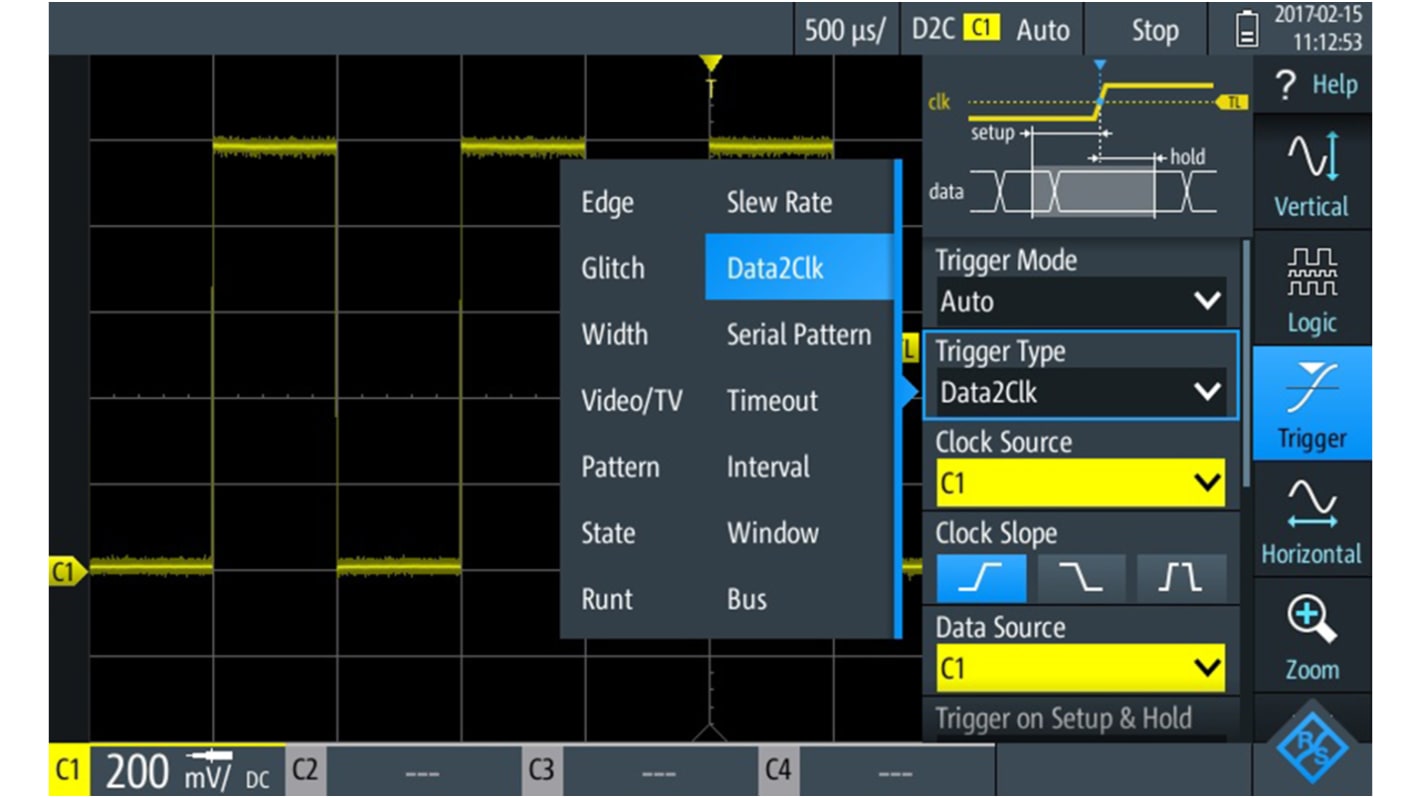
Task: Choose Runt trigger type
Action: click(606, 599)
